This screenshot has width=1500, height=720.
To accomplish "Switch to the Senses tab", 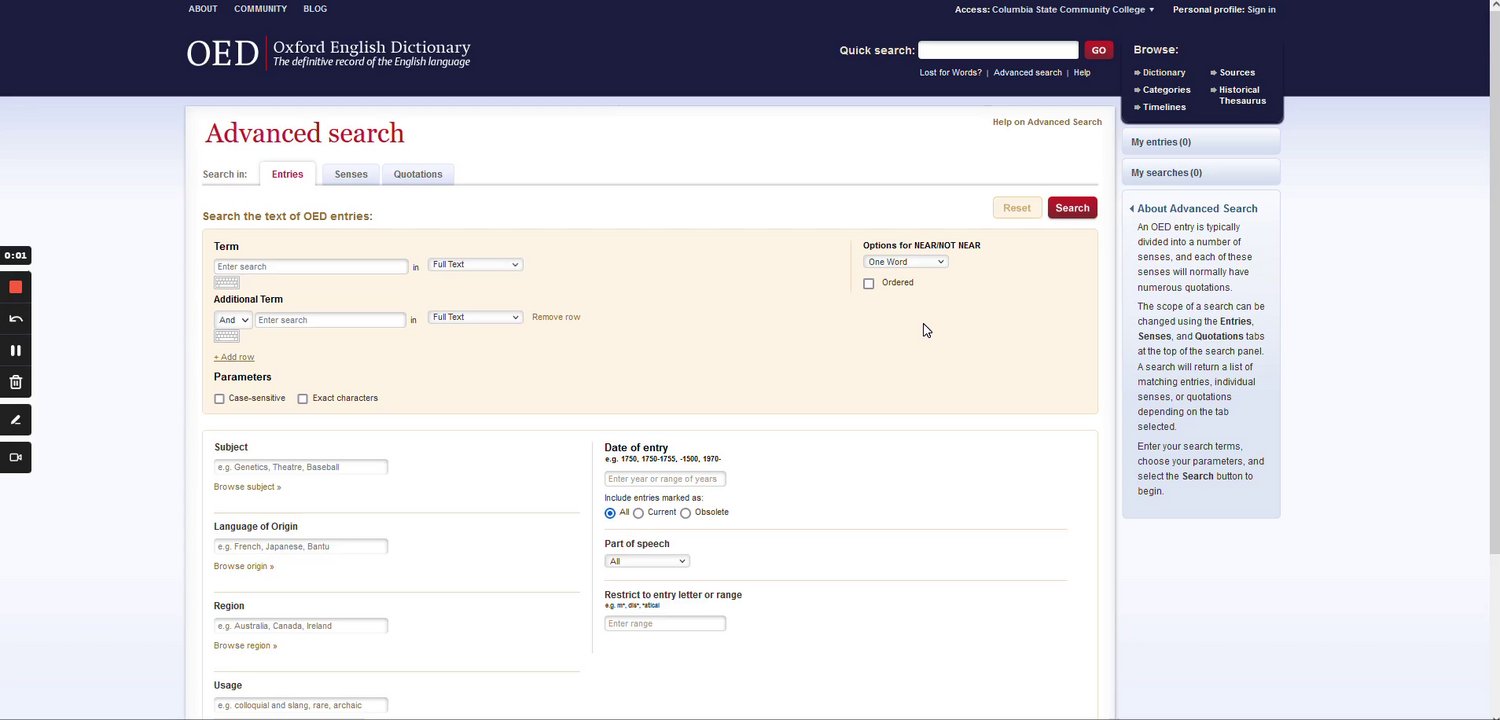I will tap(351, 174).
